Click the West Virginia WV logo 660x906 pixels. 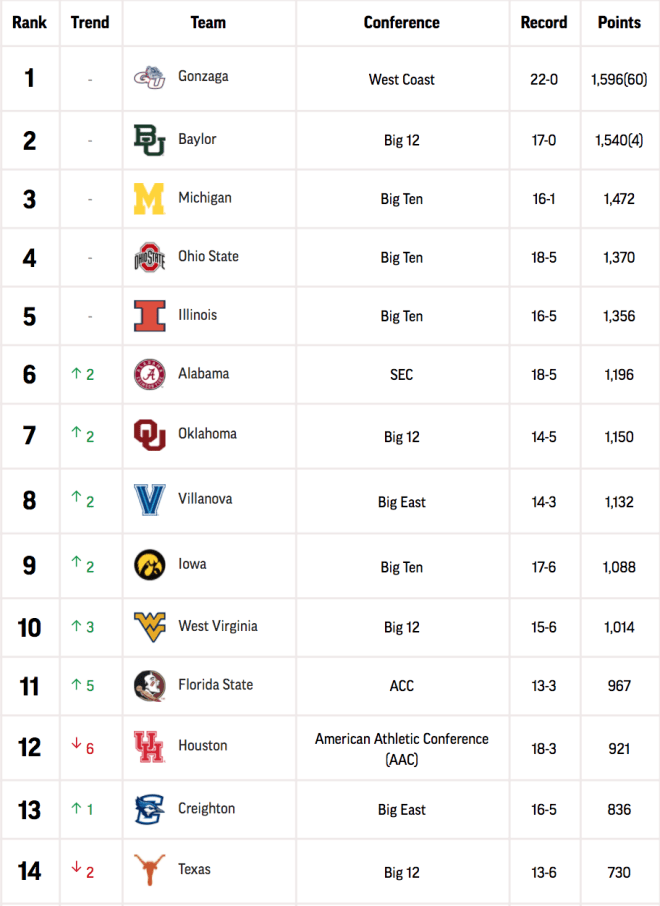tap(149, 627)
